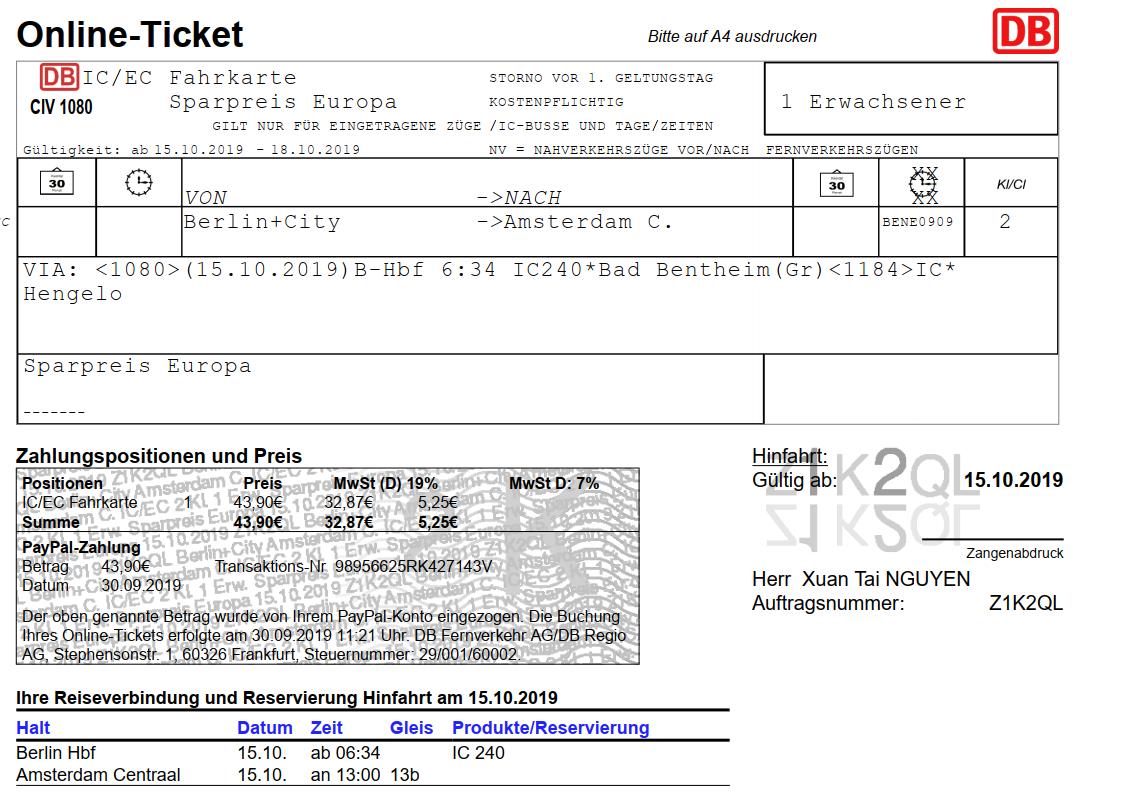The width and height of the screenshot is (1121, 797).
Task: Select the Online-Ticket heading
Action: (129, 34)
